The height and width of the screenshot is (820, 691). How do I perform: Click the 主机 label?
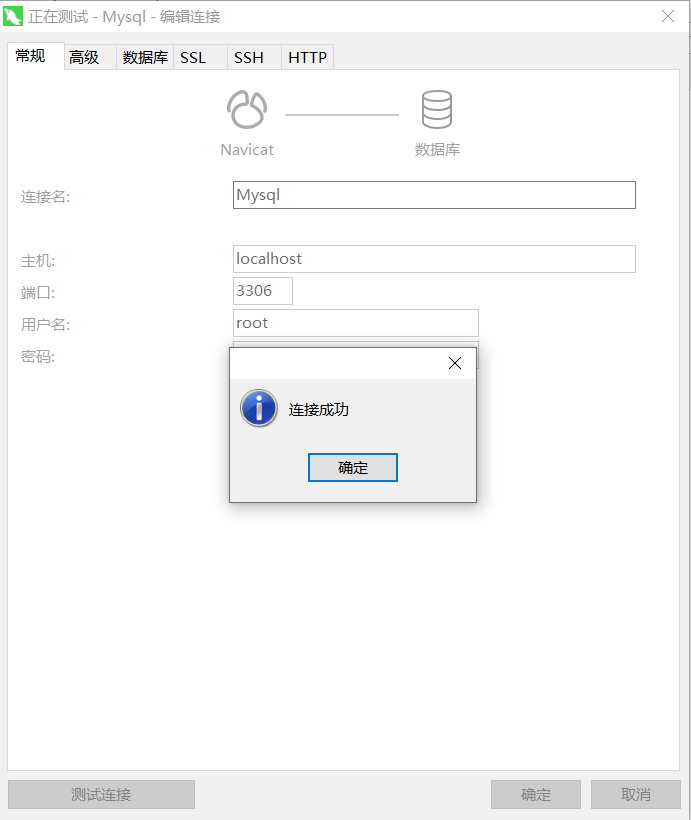point(38,260)
